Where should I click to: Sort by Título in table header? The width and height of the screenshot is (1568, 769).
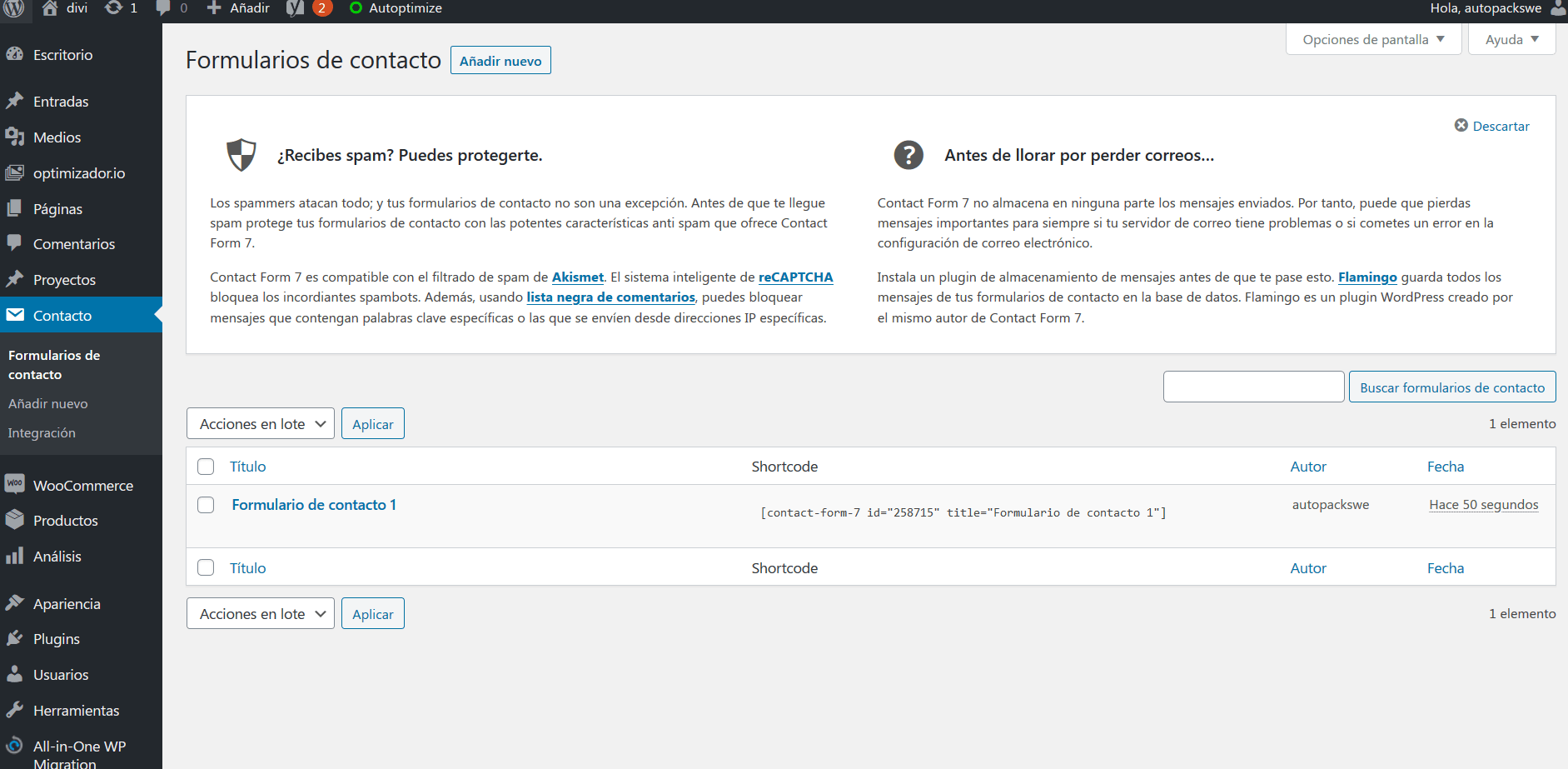coord(248,467)
